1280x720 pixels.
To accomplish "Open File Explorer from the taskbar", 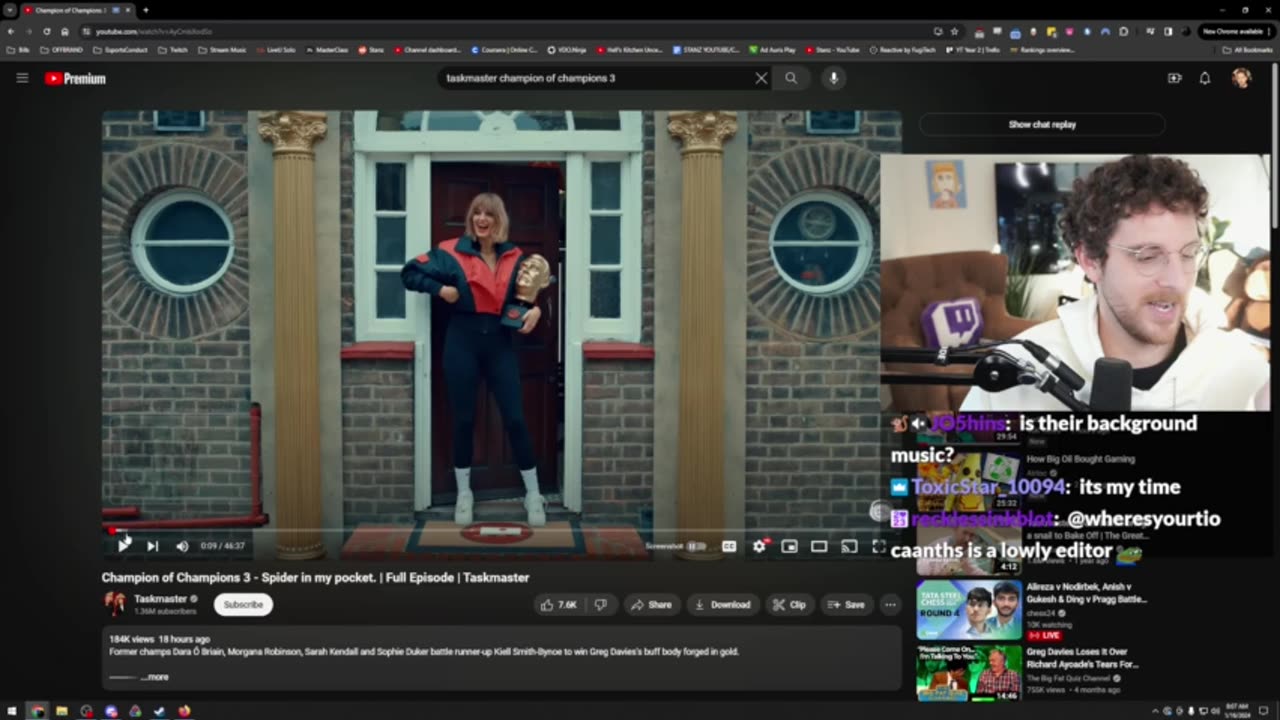I will [x=62, y=711].
